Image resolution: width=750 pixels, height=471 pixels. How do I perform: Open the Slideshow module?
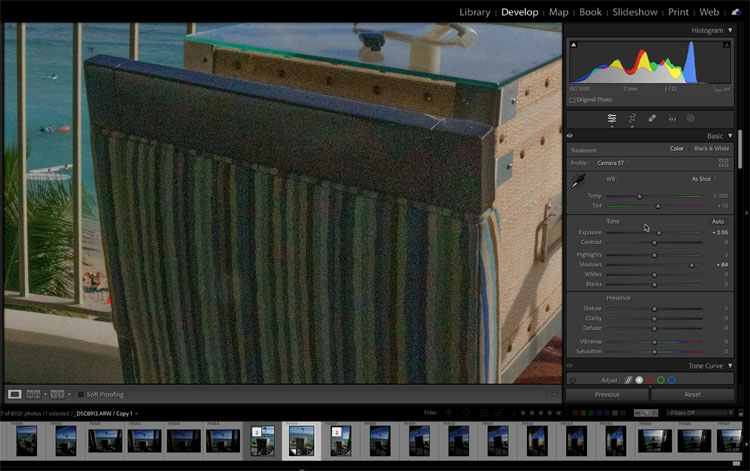634,12
